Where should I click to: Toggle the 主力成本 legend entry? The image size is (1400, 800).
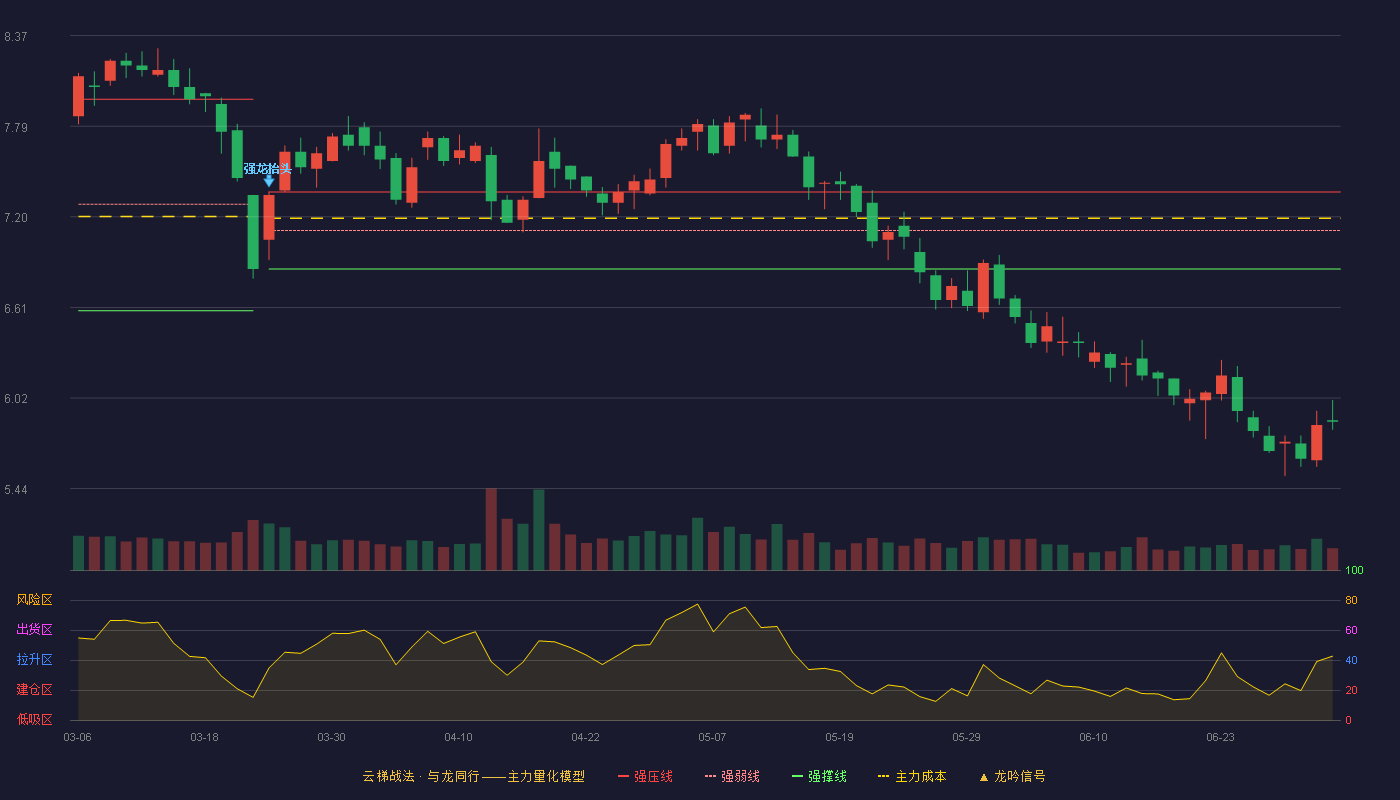click(x=912, y=776)
